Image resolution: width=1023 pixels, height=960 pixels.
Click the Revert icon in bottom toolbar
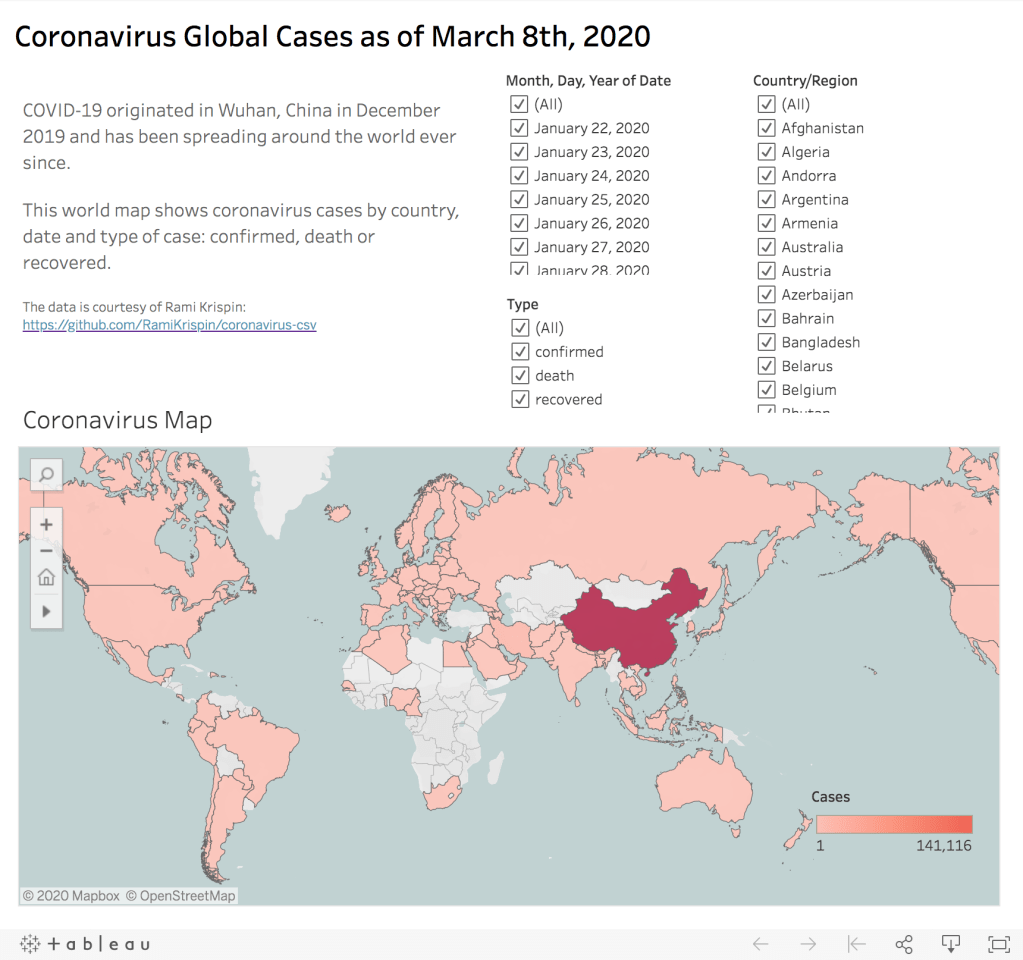(856, 944)
